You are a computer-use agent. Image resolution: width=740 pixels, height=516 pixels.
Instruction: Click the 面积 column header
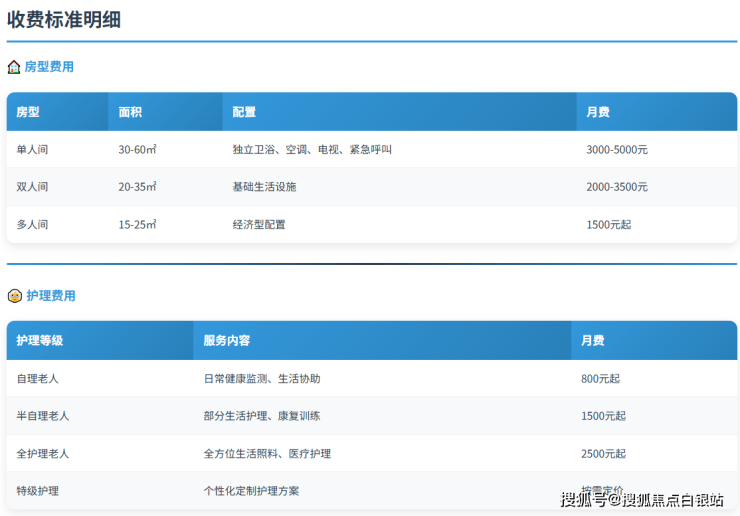tap(130, 112)
